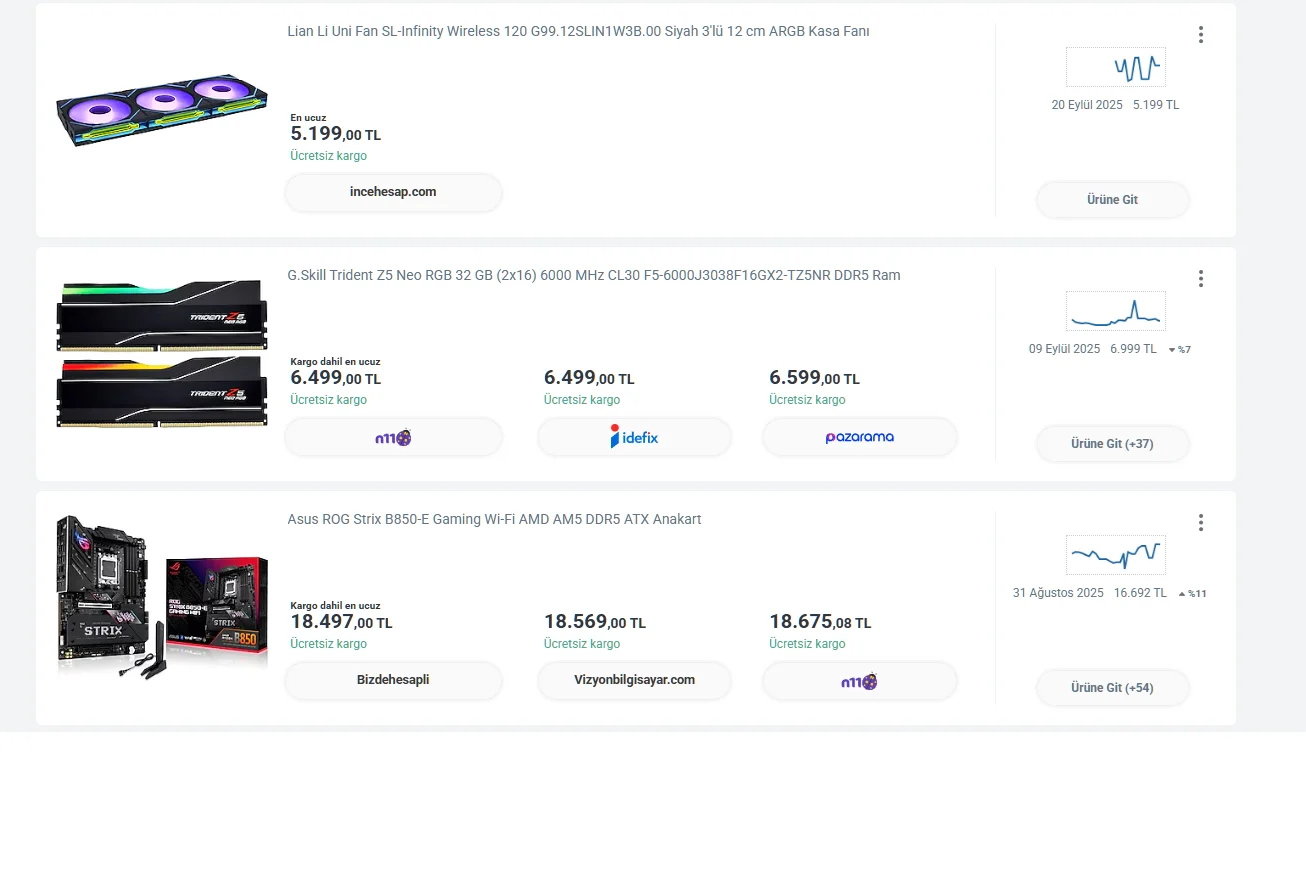Open Lian Li Uni Fan product title

click(578, 31)
